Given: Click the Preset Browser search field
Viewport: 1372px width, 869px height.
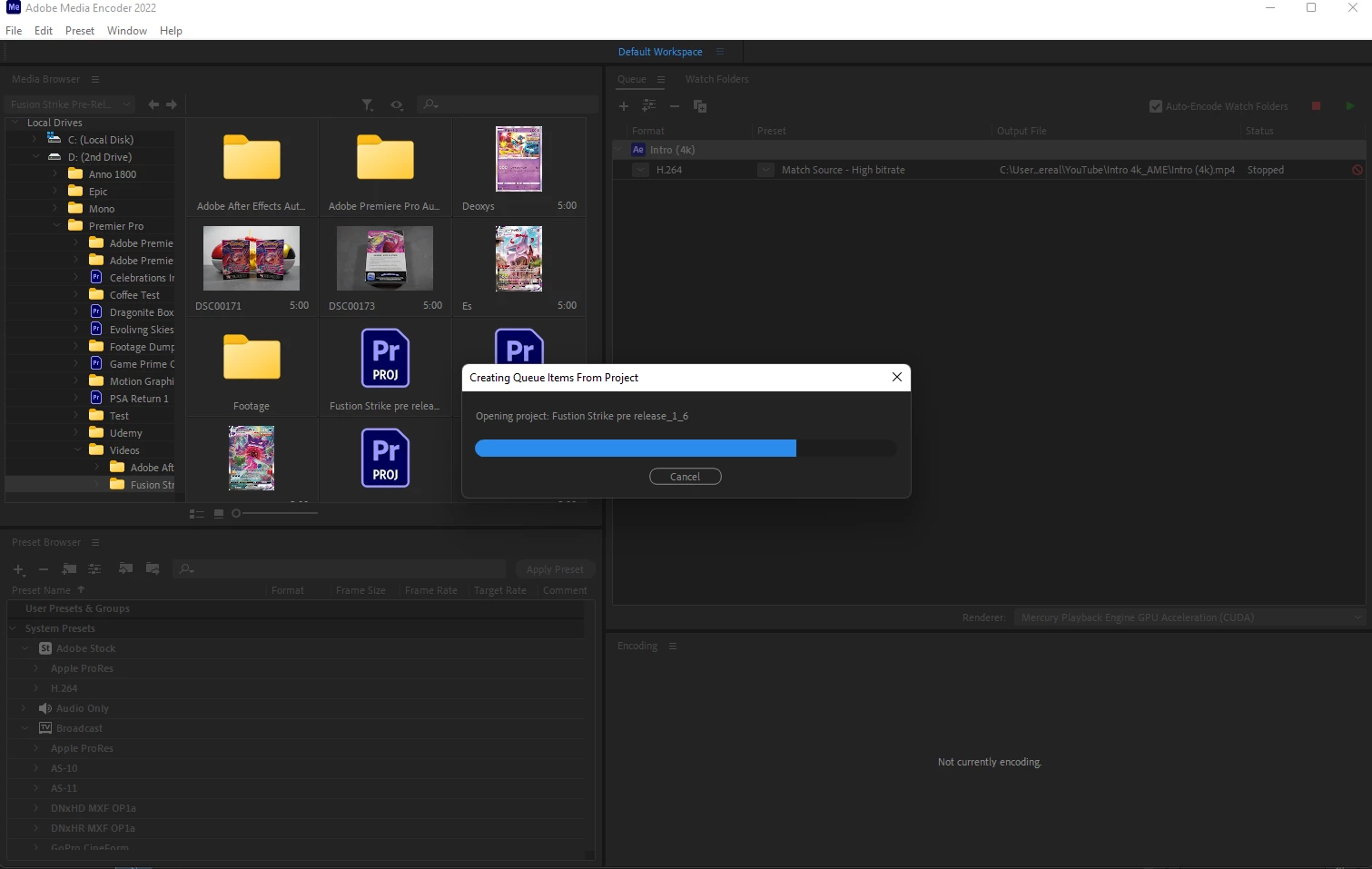Looking at the screenshot, I should [339, 569].
